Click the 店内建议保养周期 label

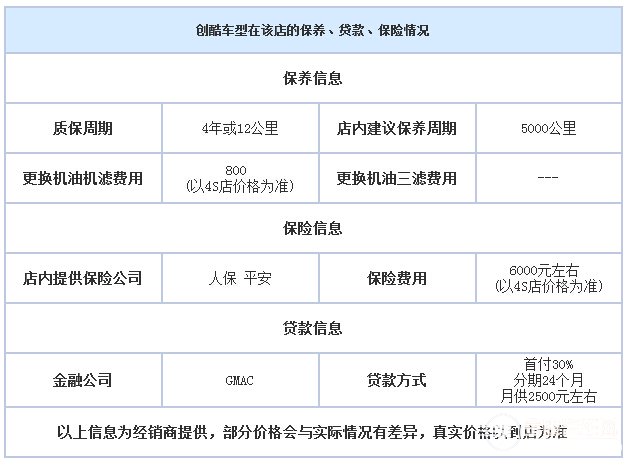[x=397, y=128]
